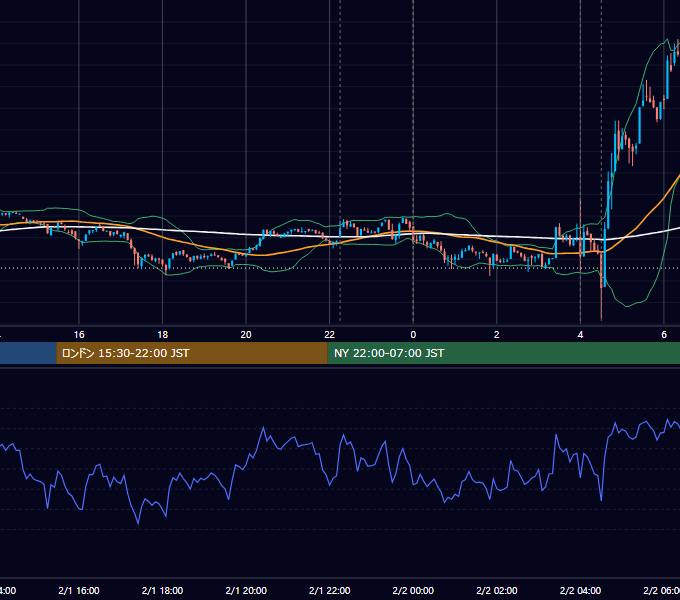Click the 2 hour label on price chart axis

click(x=497, y=335)
